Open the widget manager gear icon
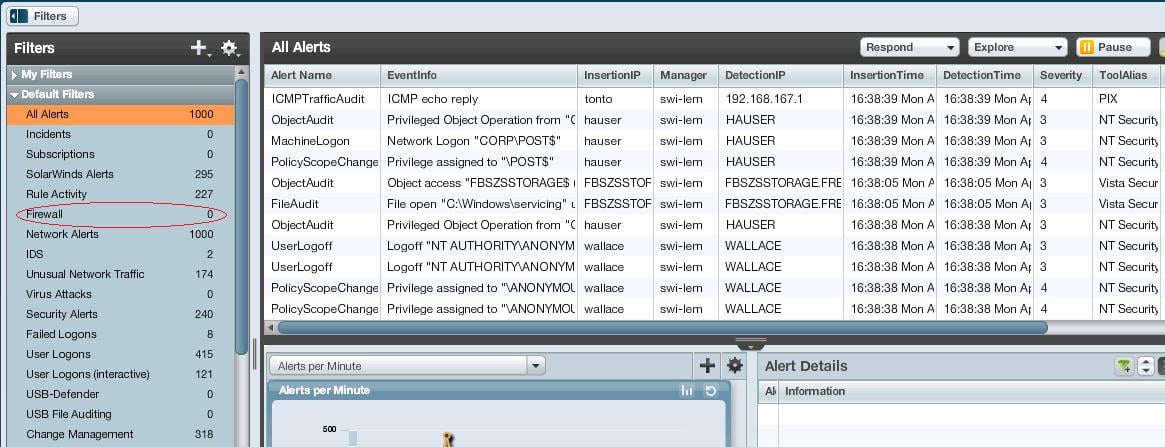1165x447 pixels. pyautogui.click(x=735, y=365)
